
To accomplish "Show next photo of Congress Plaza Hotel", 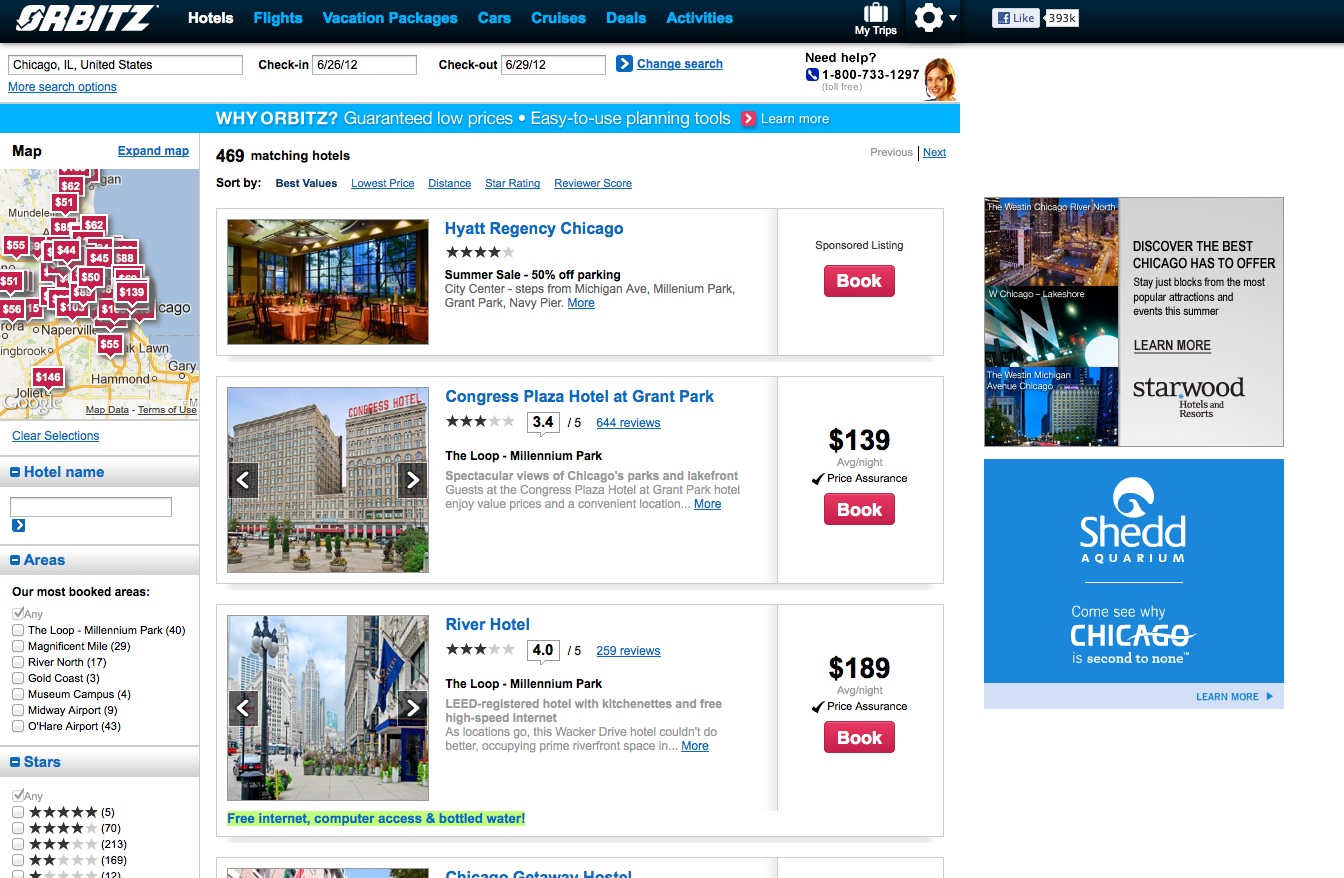I will [x=413, y=480].
